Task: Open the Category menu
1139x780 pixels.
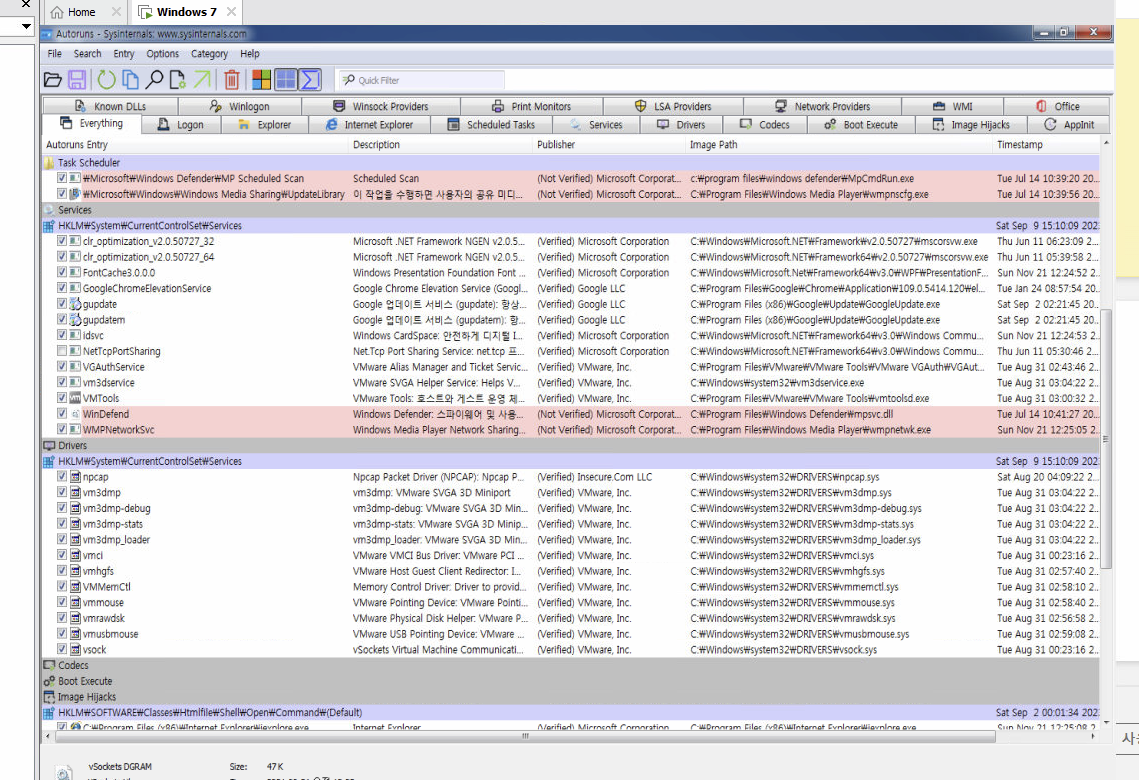Action: point(209,54)
